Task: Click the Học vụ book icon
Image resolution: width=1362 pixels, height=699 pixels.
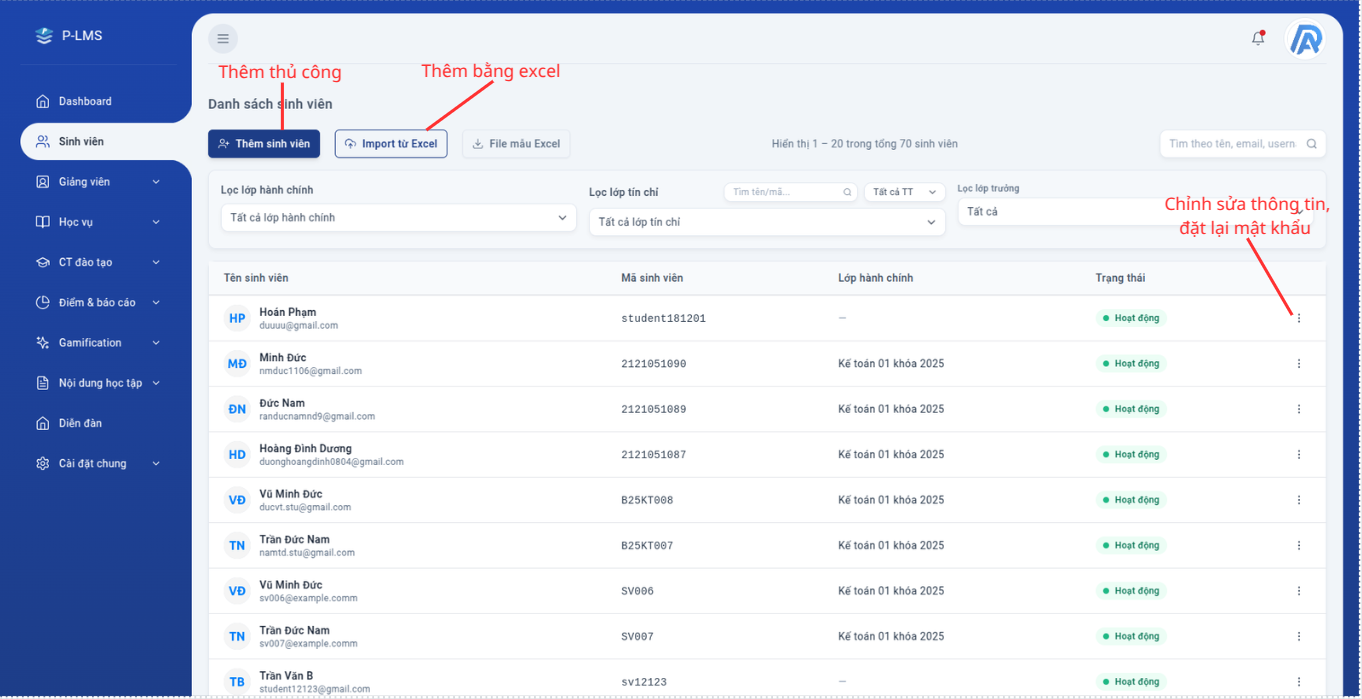Action: pyautogui.click(x=42, y=222)
